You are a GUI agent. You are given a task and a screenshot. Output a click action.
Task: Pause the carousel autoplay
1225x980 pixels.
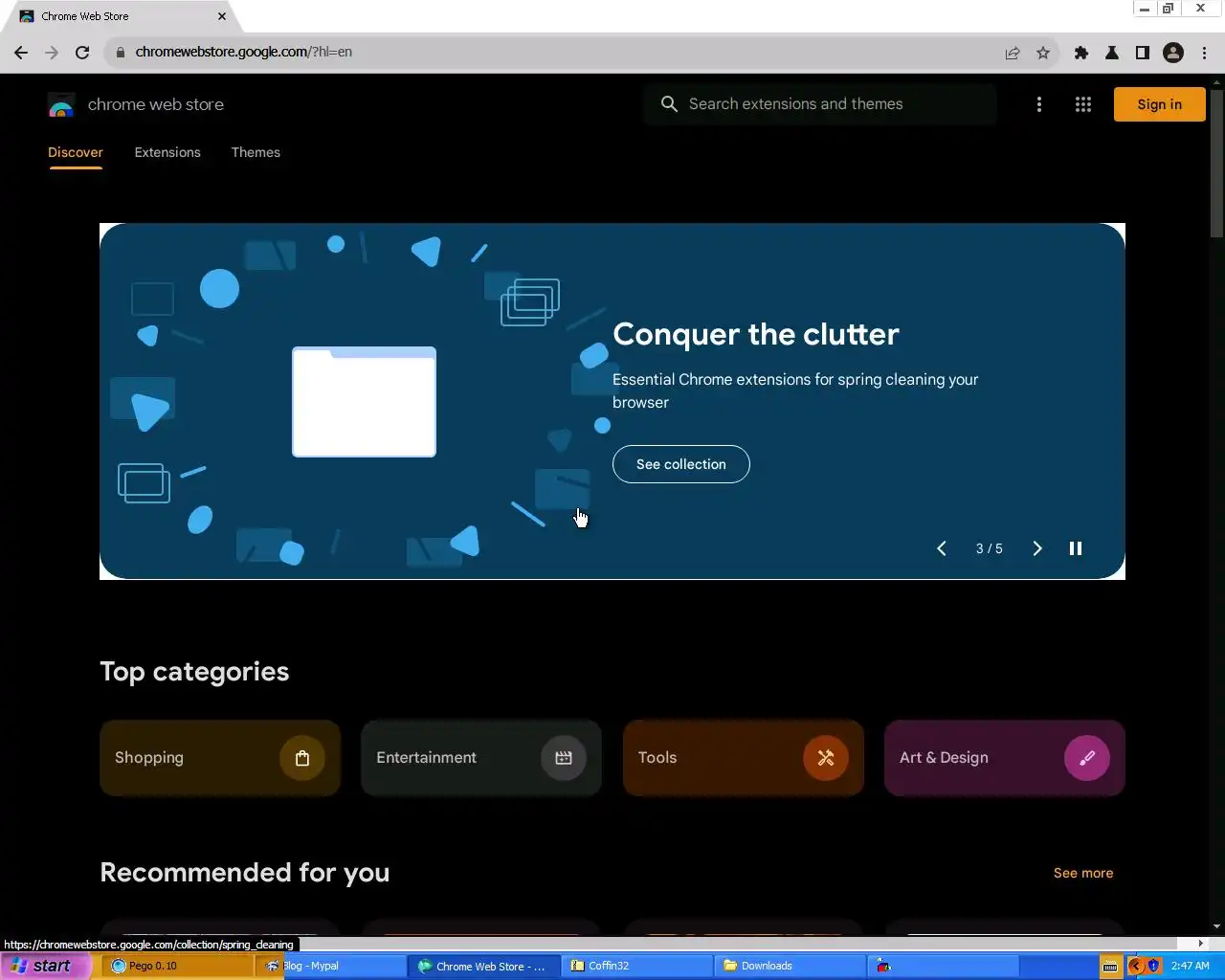click(1076, 548)
